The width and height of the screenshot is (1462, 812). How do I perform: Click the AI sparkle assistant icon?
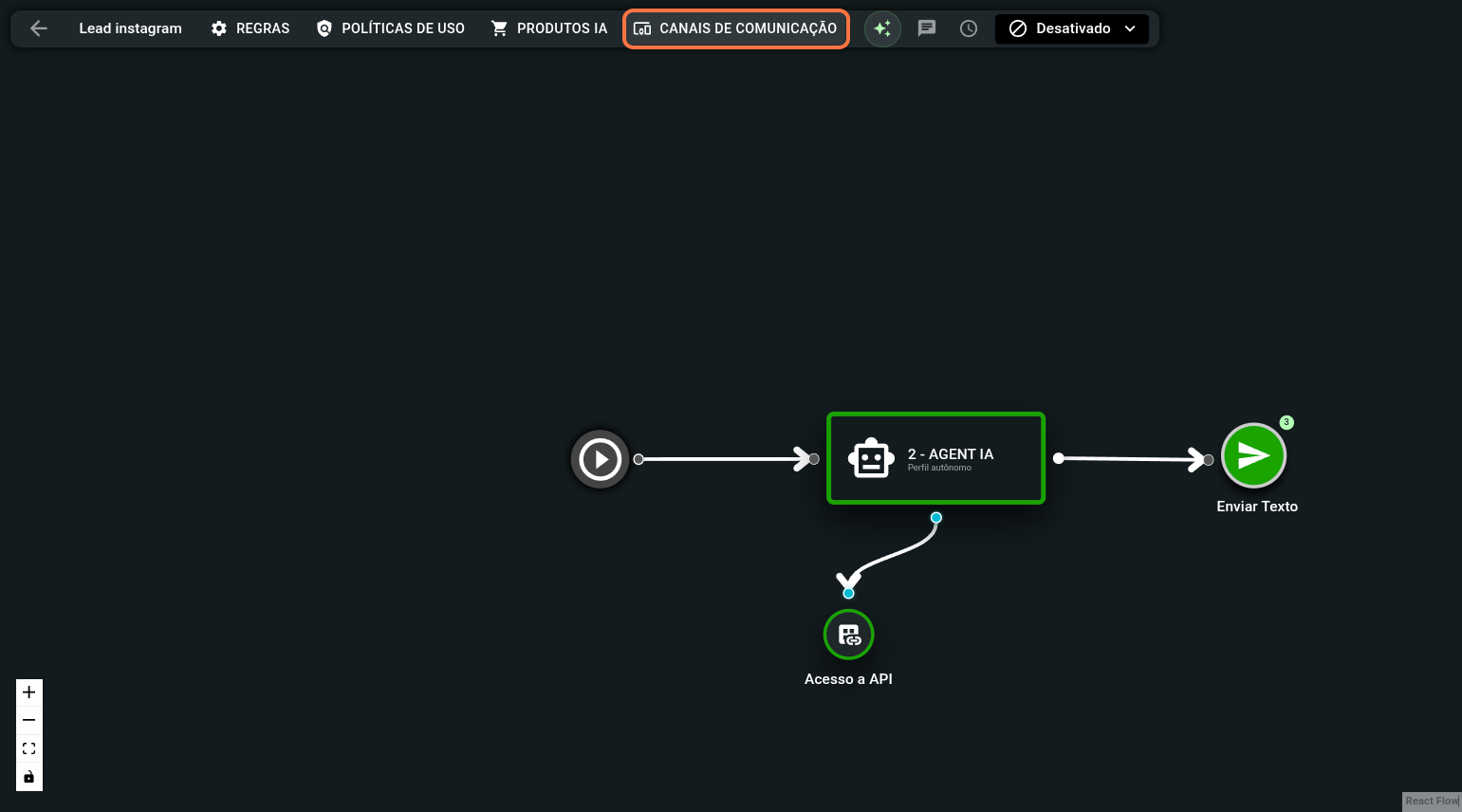(882, 28)
